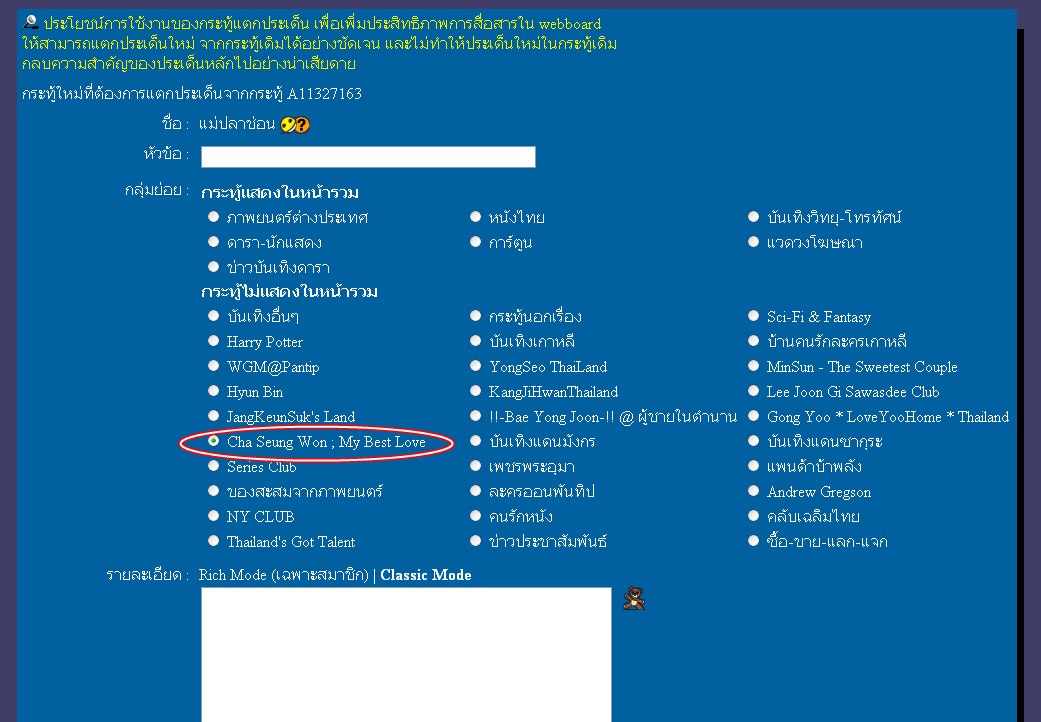Select the Series Club radio button
Screen dimensions: 1041x722
(213, 466)
